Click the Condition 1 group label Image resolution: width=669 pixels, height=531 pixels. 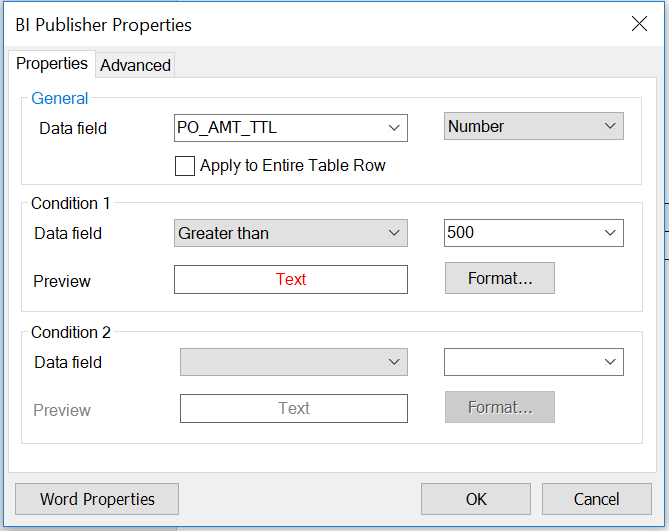(x=71, y=203)
